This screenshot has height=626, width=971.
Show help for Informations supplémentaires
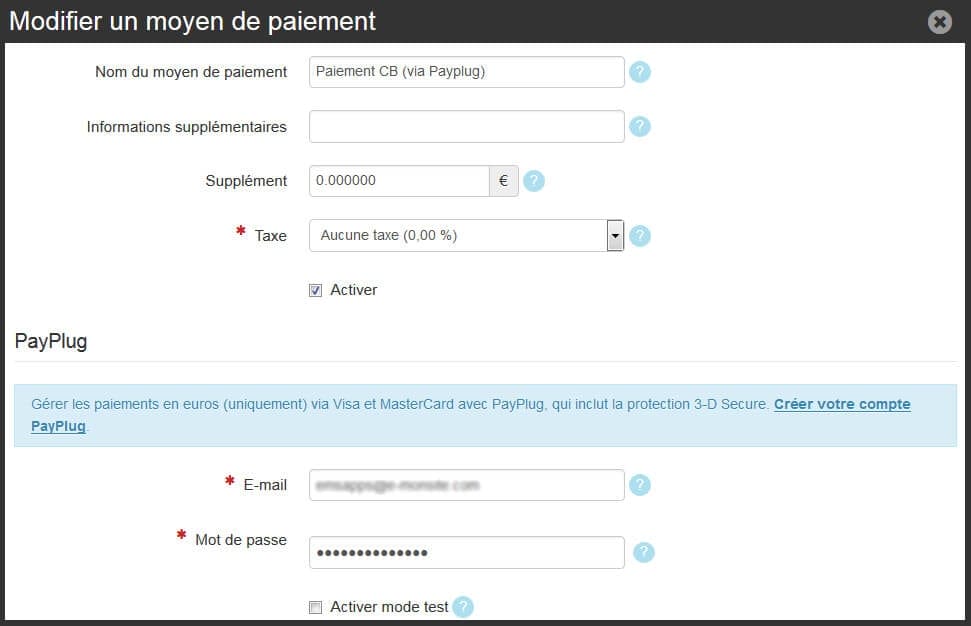[x=640, y=127]
